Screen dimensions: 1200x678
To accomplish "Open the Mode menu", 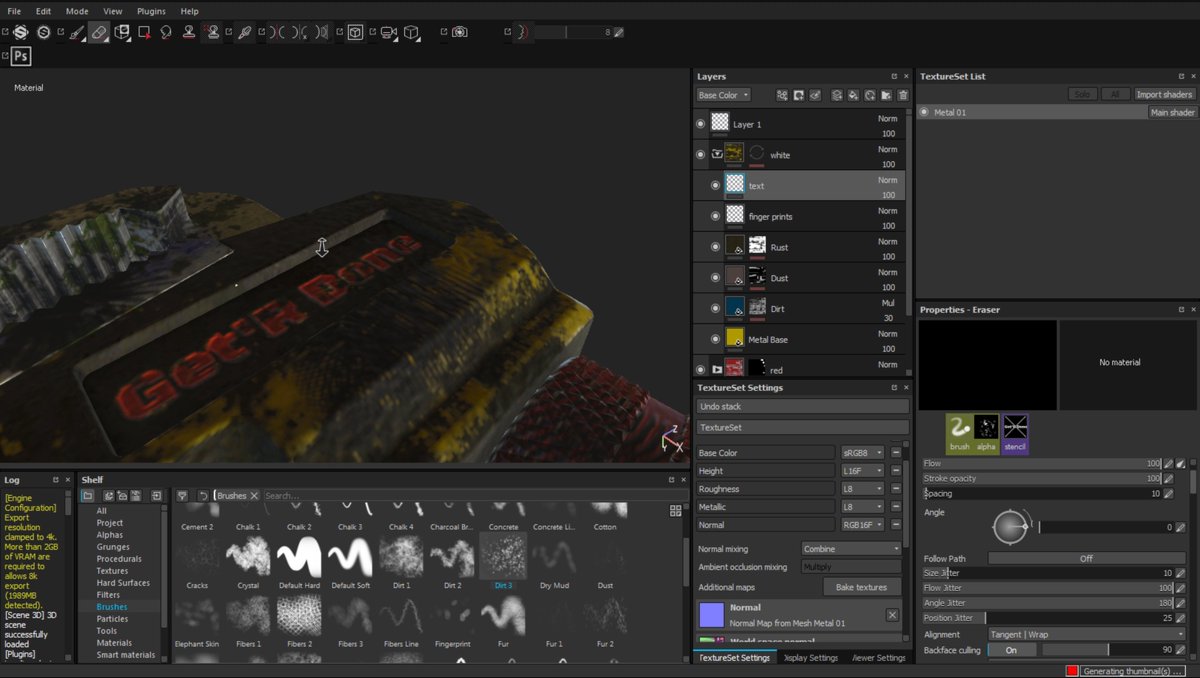I will pyautogui.click(x=77, y=11).
